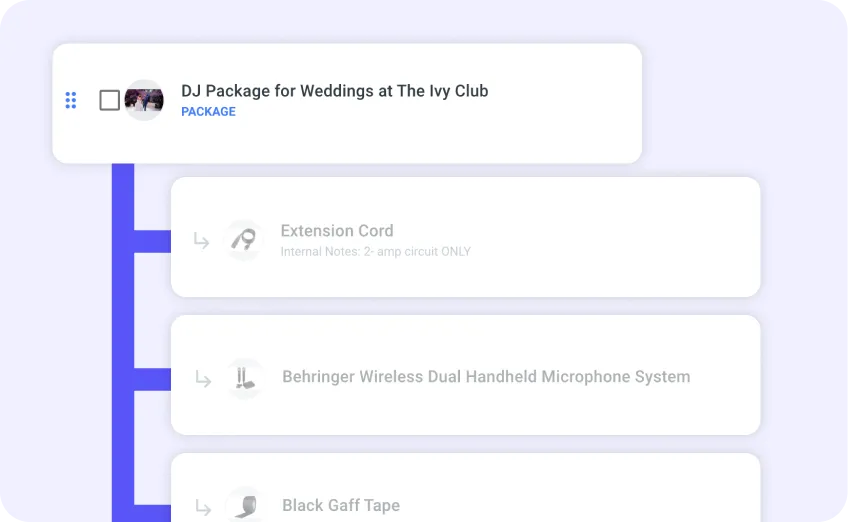Open DJ Package for Weddings title

coord(334,91)
